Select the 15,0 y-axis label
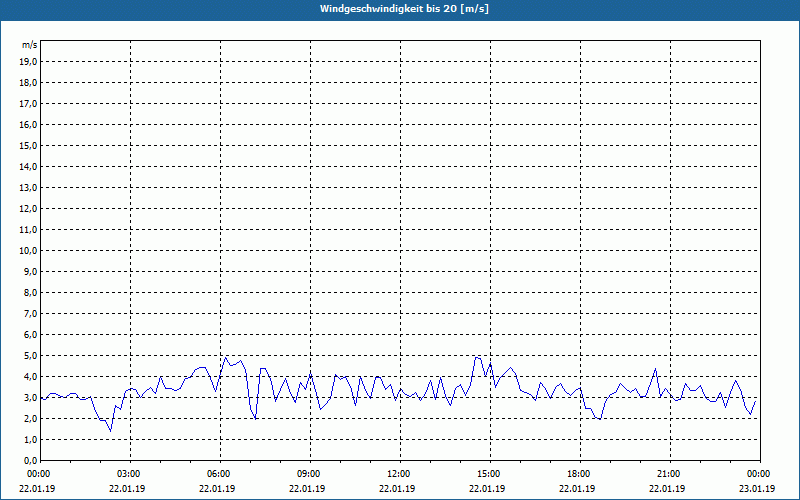The width and height of the screenshot is (800, 500). [x=28, y=145]
